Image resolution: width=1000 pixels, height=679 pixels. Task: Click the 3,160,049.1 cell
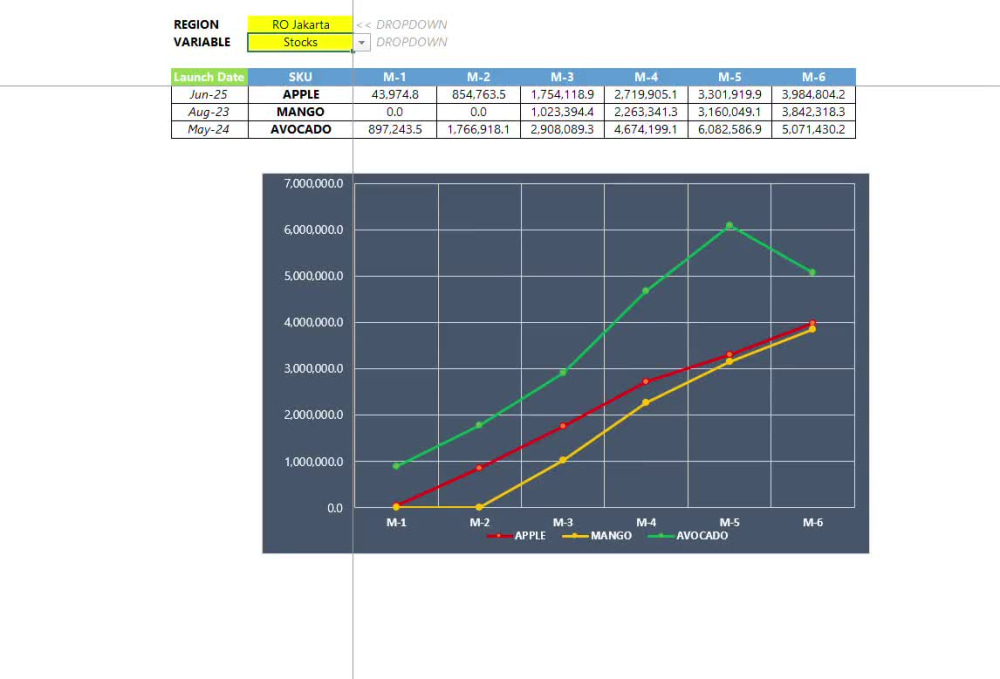730,112
